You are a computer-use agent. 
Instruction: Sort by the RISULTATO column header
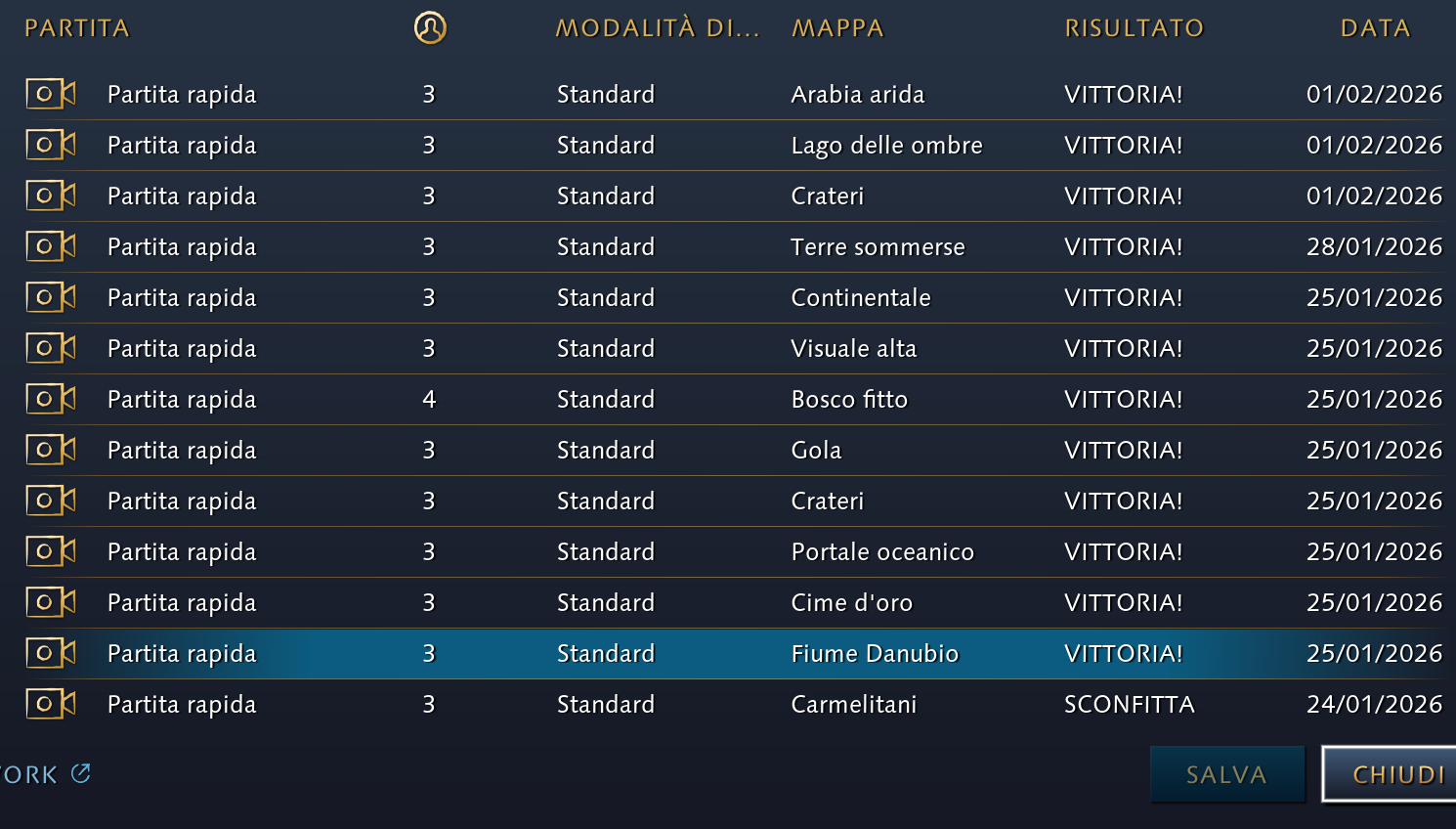point(1134,28)
